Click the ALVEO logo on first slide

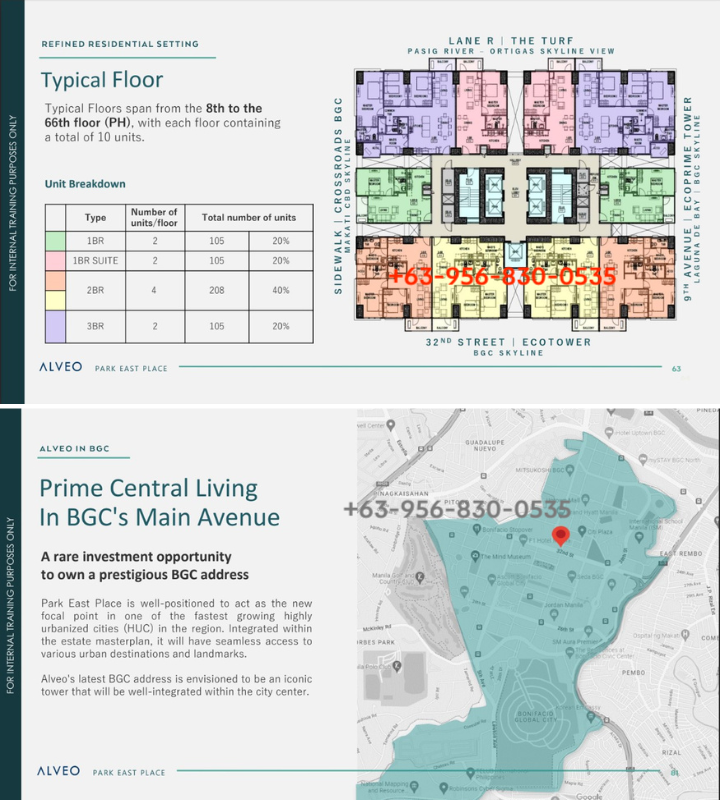[x=61, y=367]
